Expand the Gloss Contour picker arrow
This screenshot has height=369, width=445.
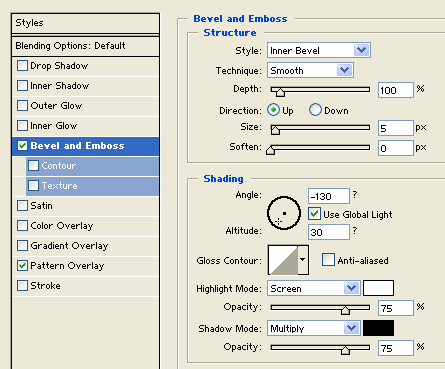(303, 260)
